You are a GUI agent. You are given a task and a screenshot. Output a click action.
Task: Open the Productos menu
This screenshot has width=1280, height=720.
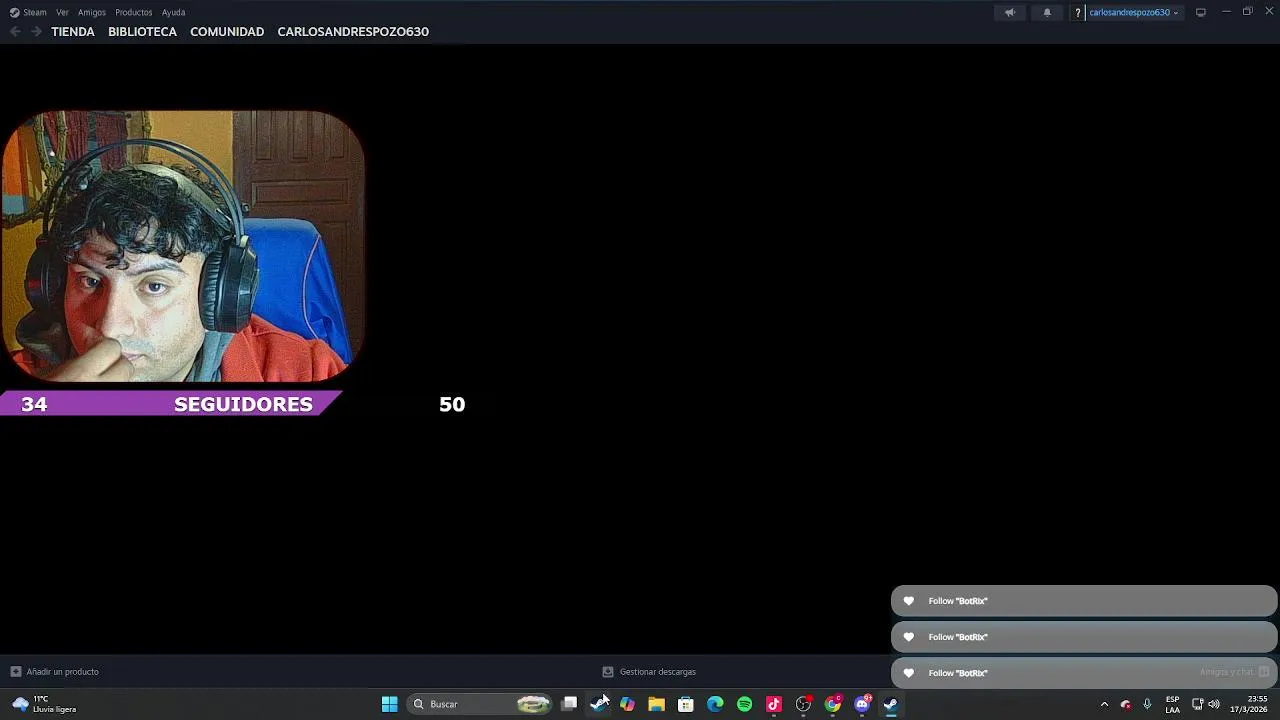pos(133,12)
